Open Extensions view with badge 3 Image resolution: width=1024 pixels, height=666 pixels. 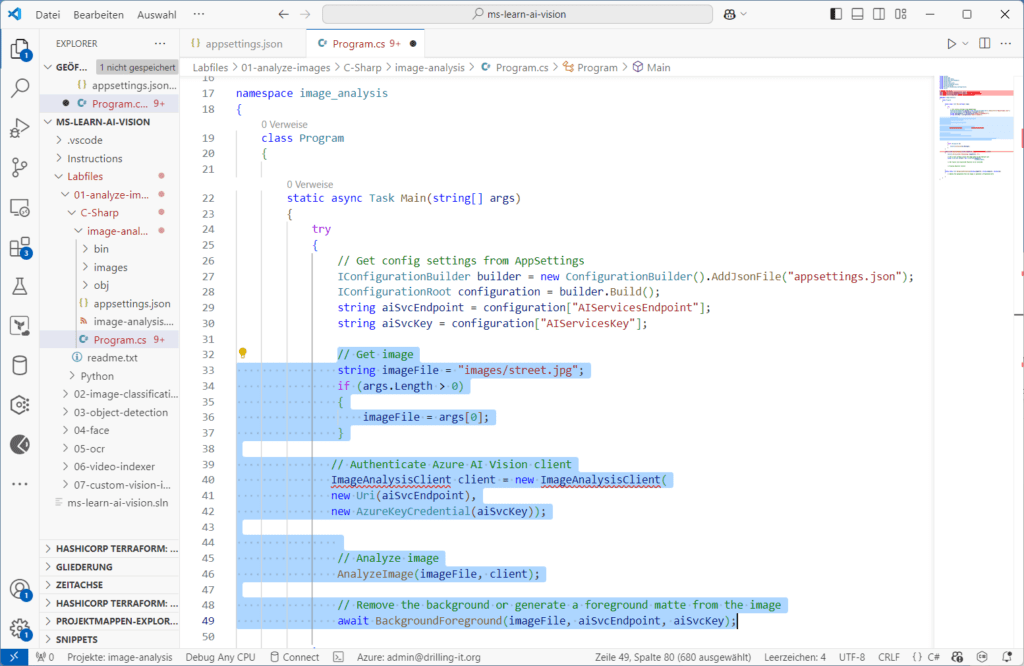tap(20, 247)
